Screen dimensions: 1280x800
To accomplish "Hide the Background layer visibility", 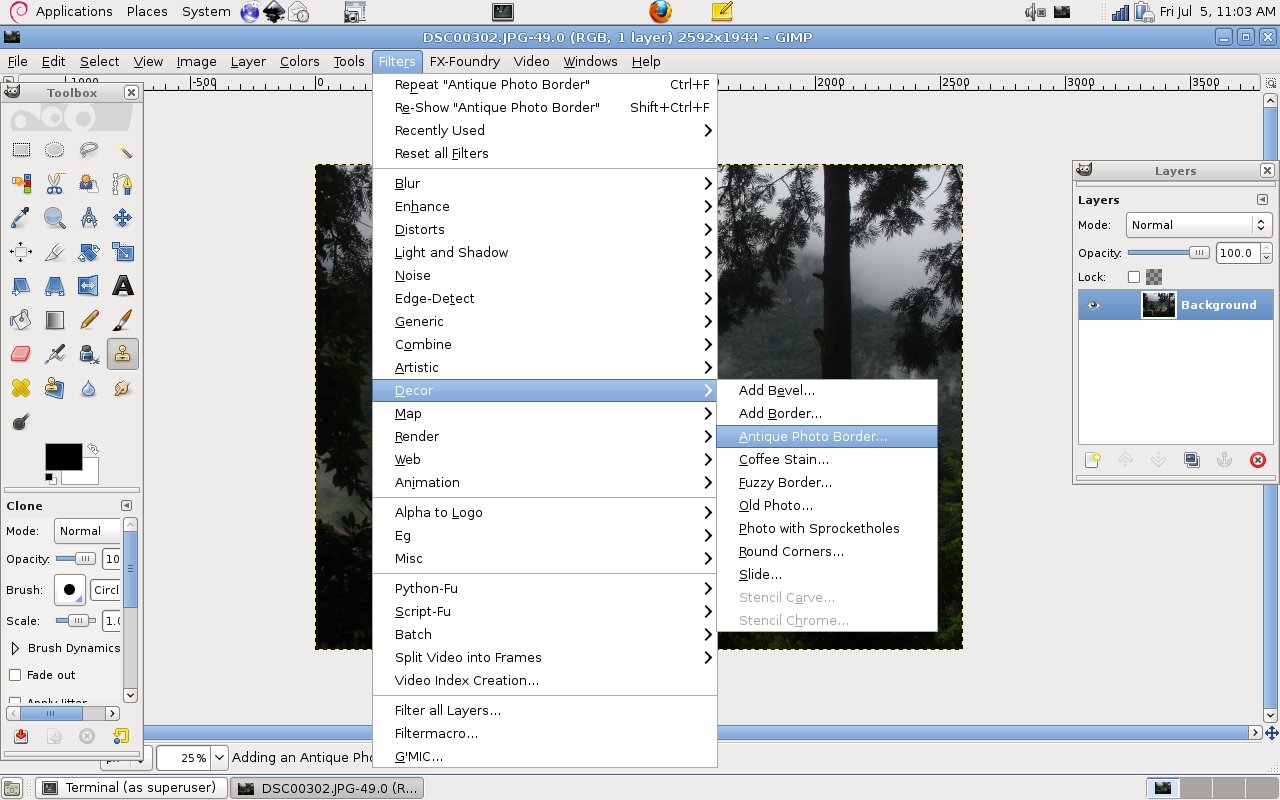I will pyautogui.click(x=1093, y=305).
